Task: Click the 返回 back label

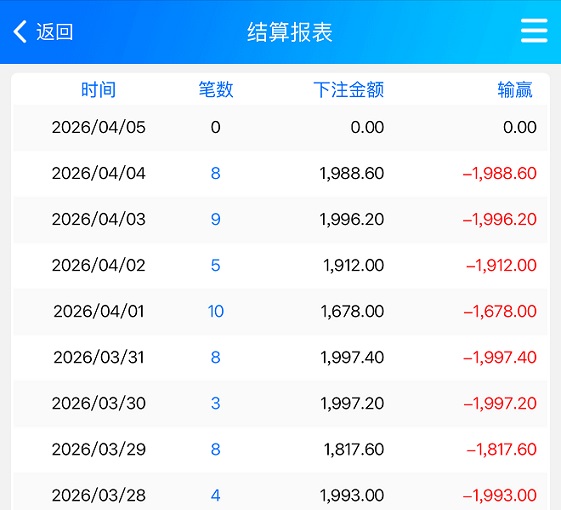Action: point(54,32)
